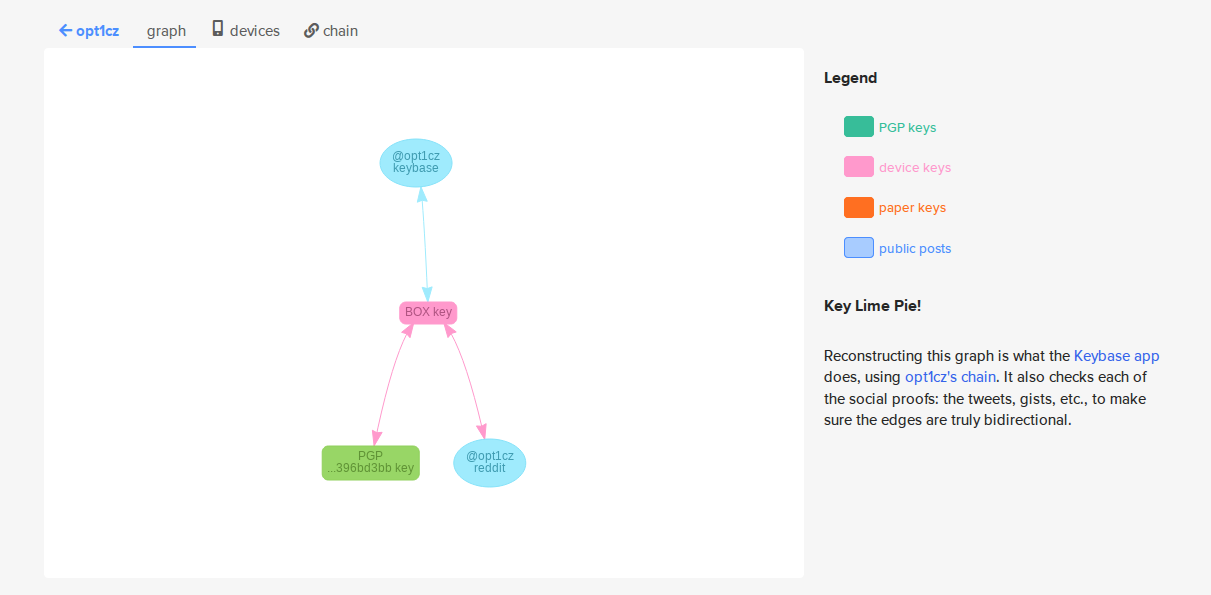This screenshot has height=595, width=1211.
Task: Click the chain link icon
Action: tap(311, 30)
